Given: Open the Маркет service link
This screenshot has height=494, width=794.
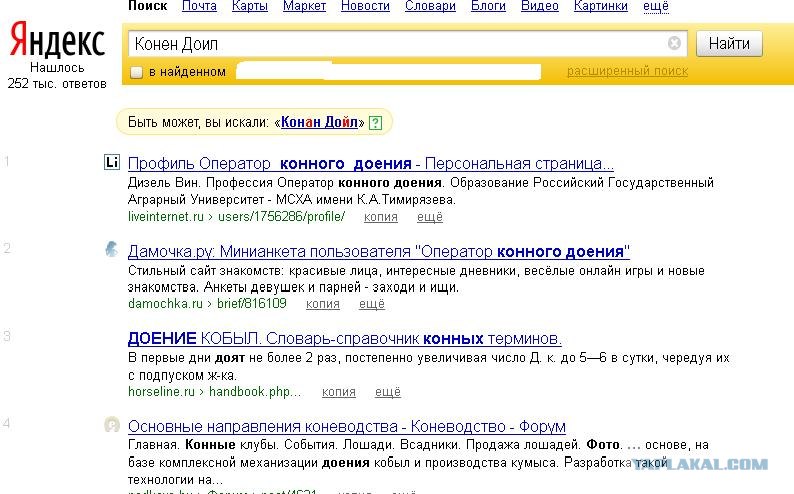Looking at the screenshot, I should [304, 6].
